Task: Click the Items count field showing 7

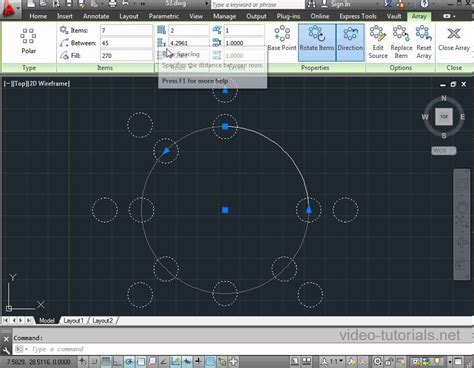Action: 126,30
